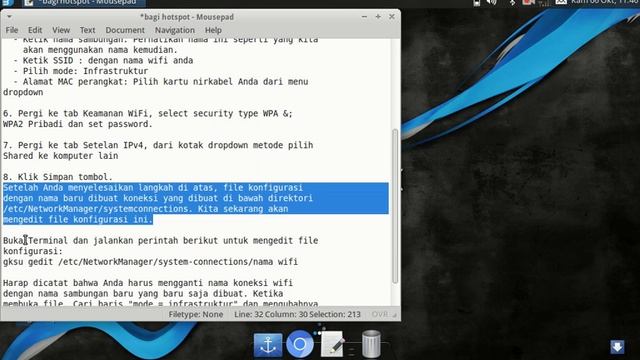640x360 pixels.
Task: Click the removable device icon in panel
Action: [x=476, y=3]
